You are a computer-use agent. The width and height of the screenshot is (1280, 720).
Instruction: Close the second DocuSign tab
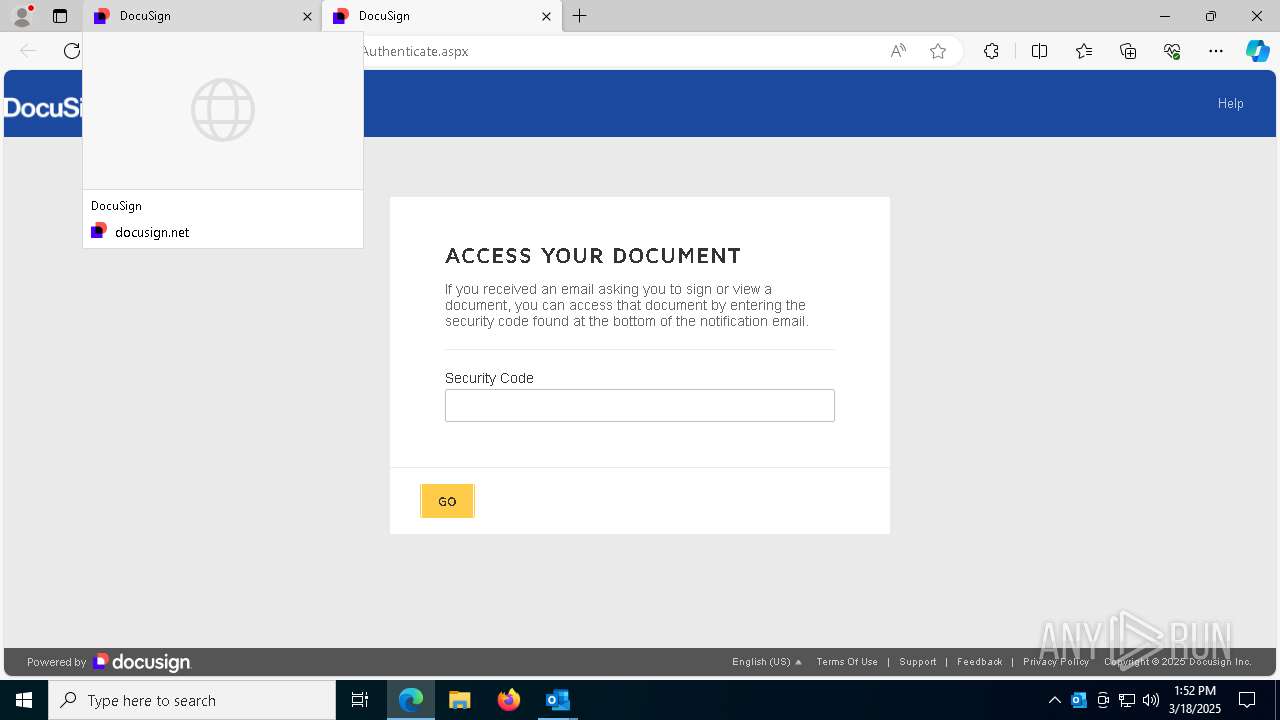546,16
